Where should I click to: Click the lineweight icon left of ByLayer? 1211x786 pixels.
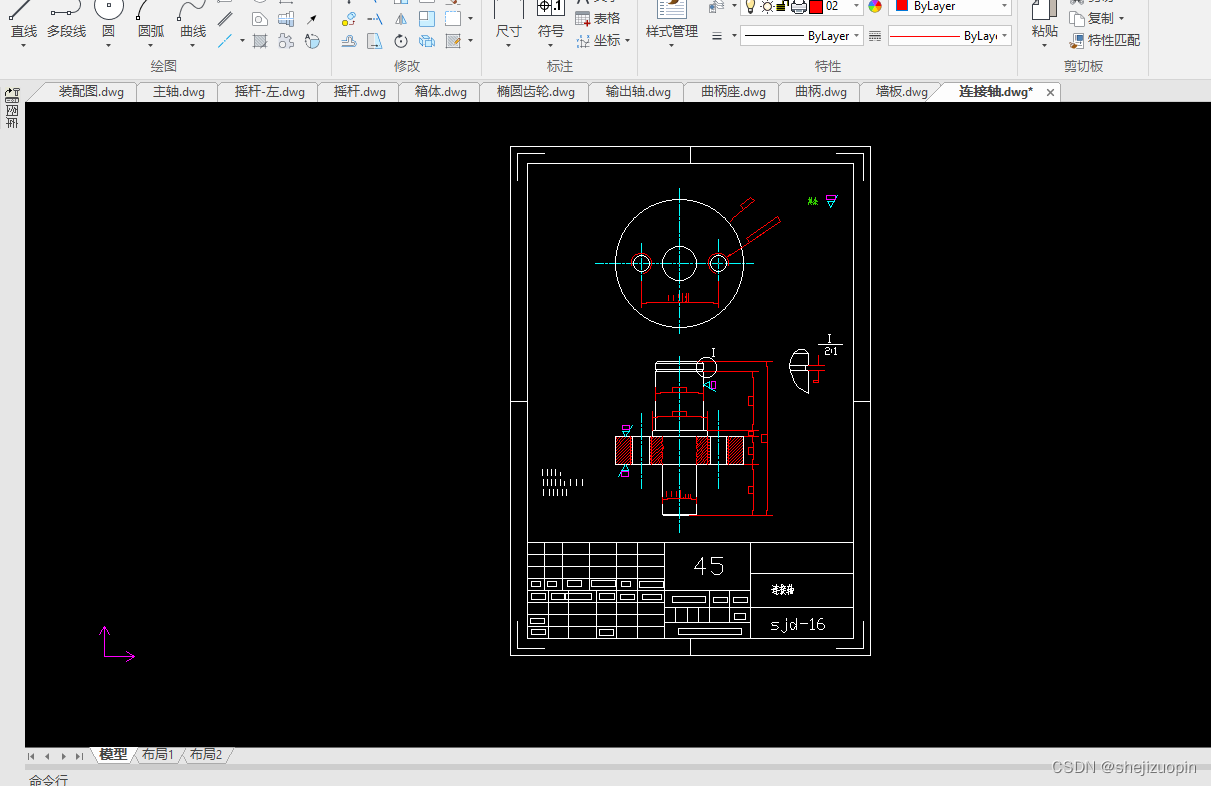[717, 36]
